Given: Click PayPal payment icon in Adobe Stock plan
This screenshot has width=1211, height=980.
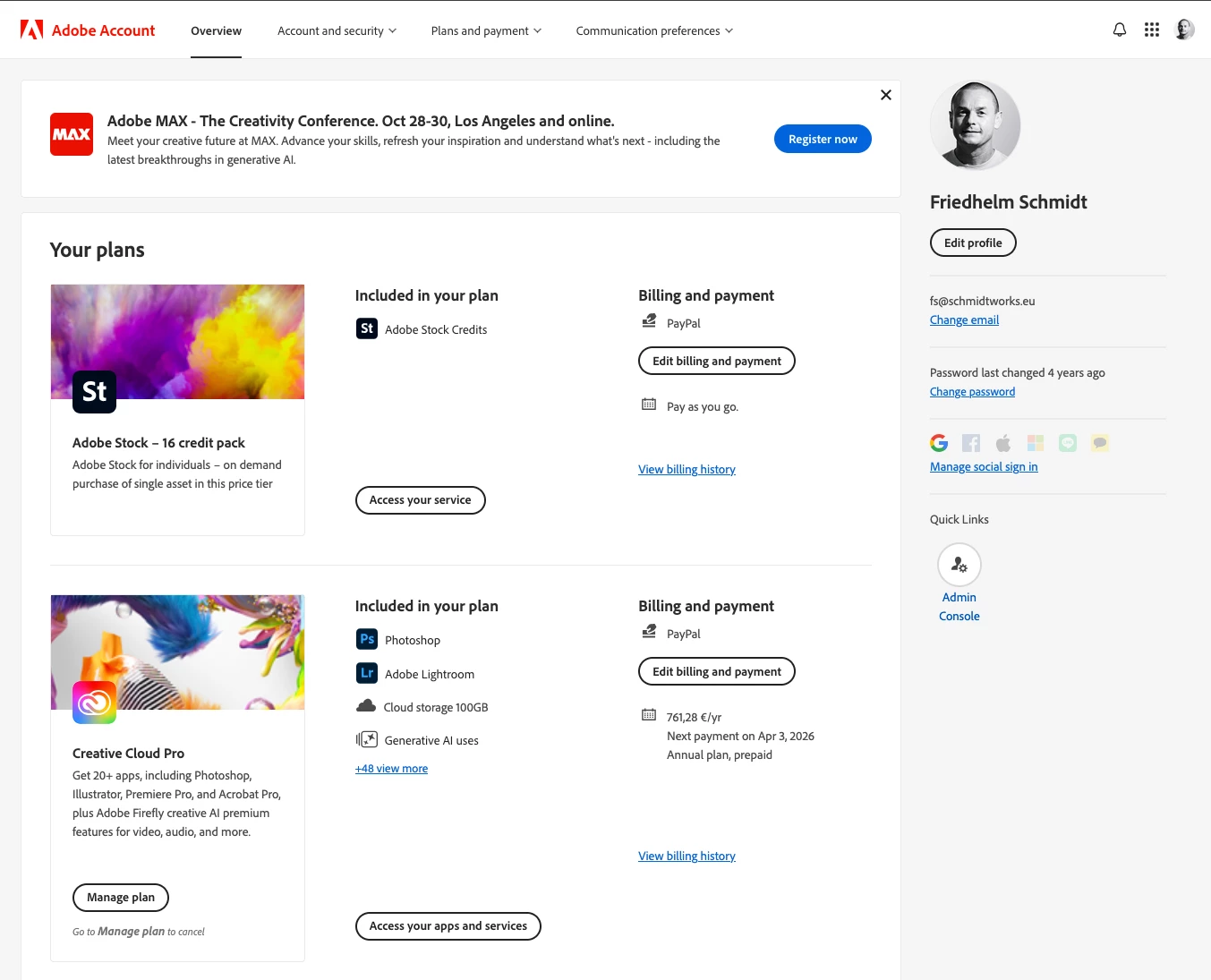Looking at the screenshot, I should coord(649,321).
